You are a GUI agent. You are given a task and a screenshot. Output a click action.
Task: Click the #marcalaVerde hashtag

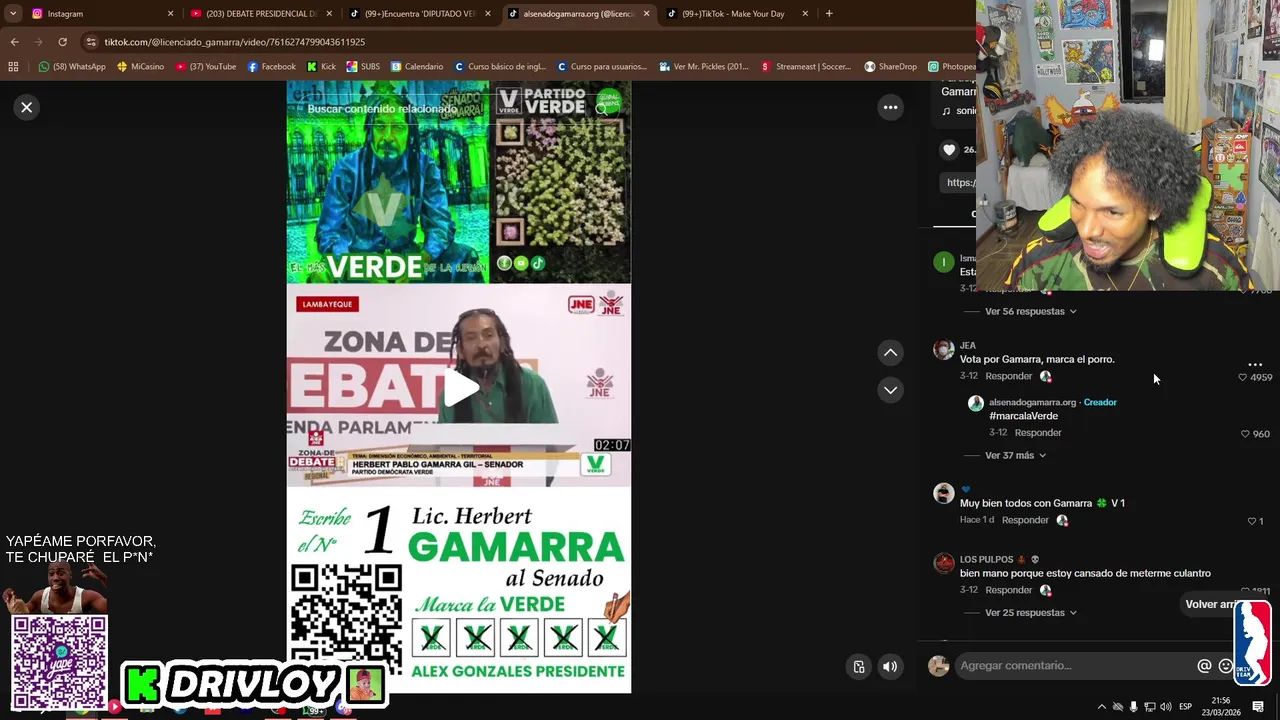[1023, 416]
